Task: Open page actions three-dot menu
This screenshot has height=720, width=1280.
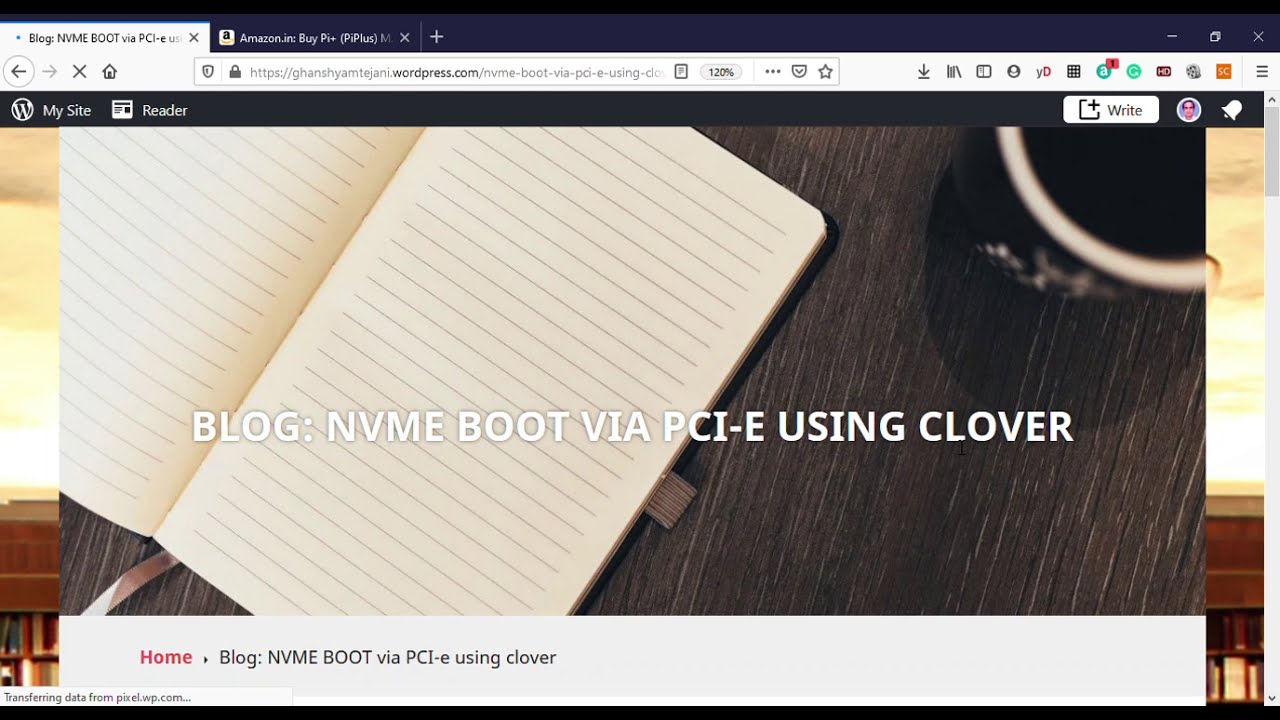Action: point(772,72)
